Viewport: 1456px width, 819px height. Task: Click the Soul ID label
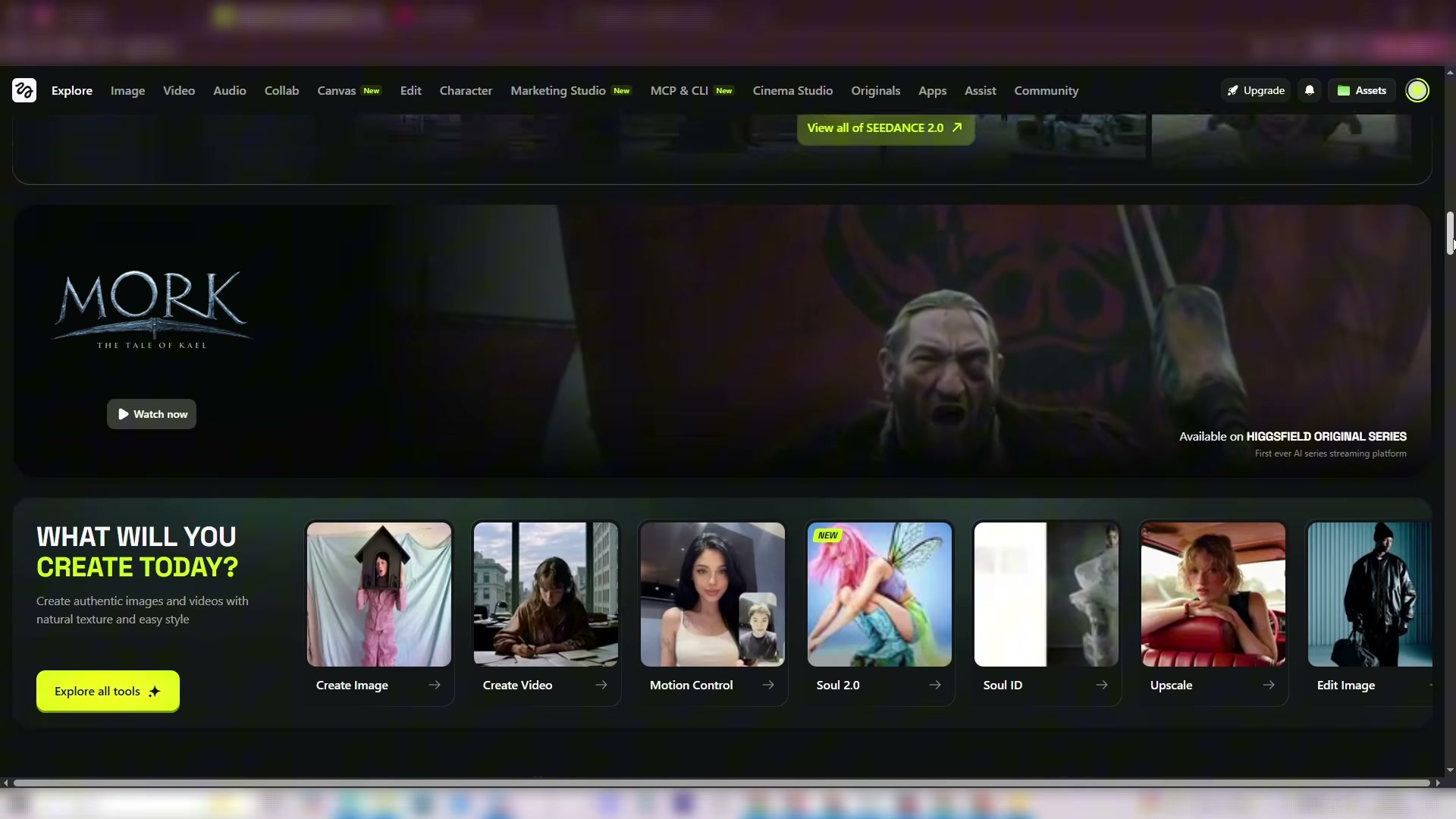pos(1003,685)
